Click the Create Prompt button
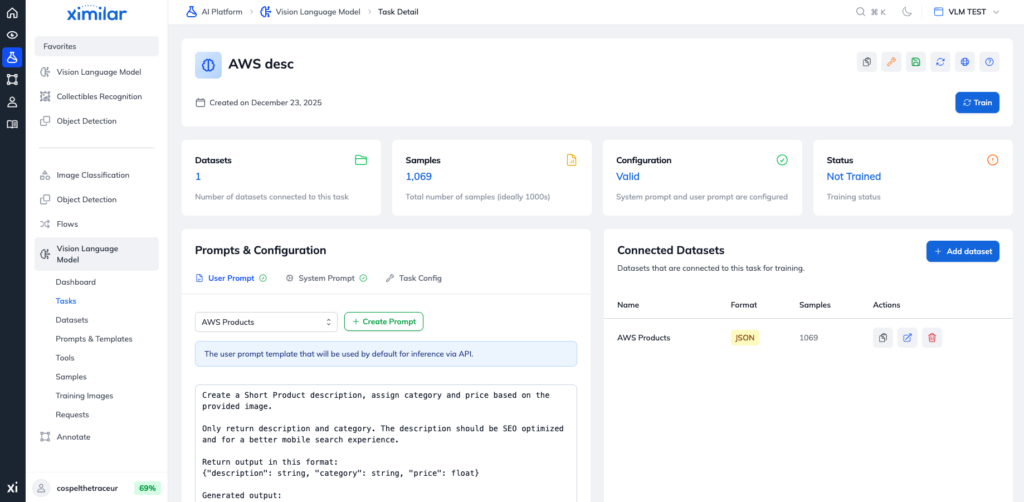This screenshot has height=502, width=1024. pos(384,322)
